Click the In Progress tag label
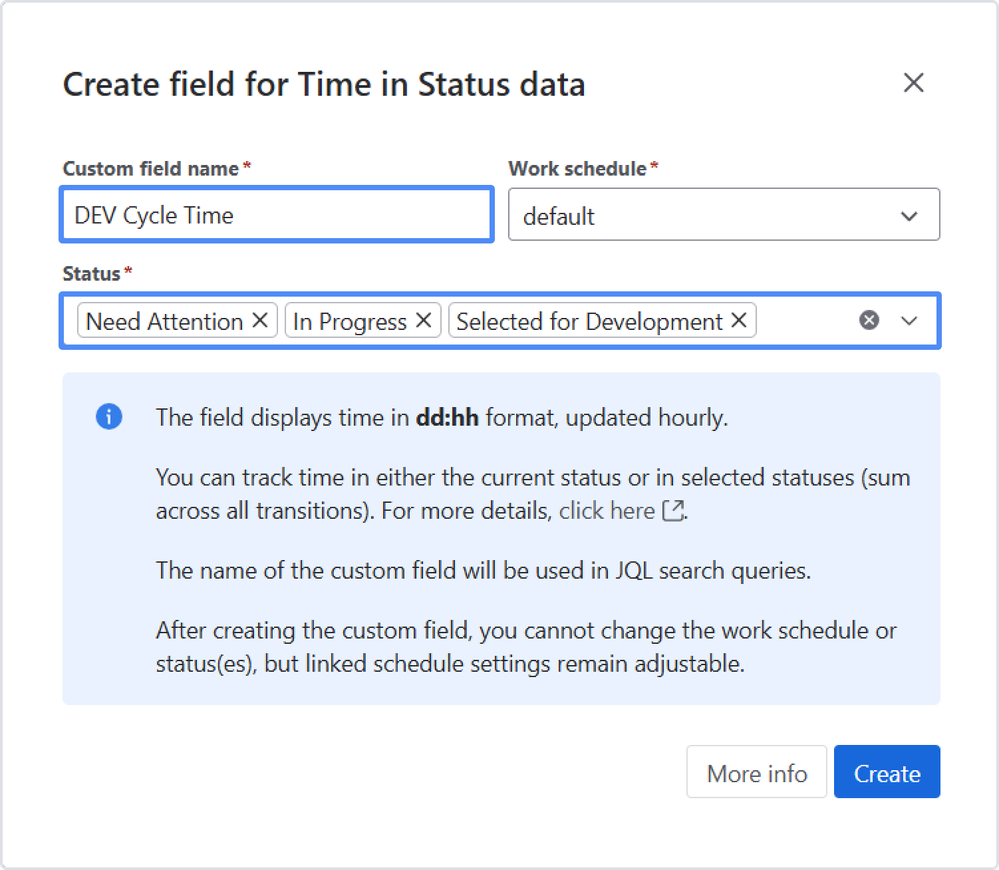 pos(349,321)
